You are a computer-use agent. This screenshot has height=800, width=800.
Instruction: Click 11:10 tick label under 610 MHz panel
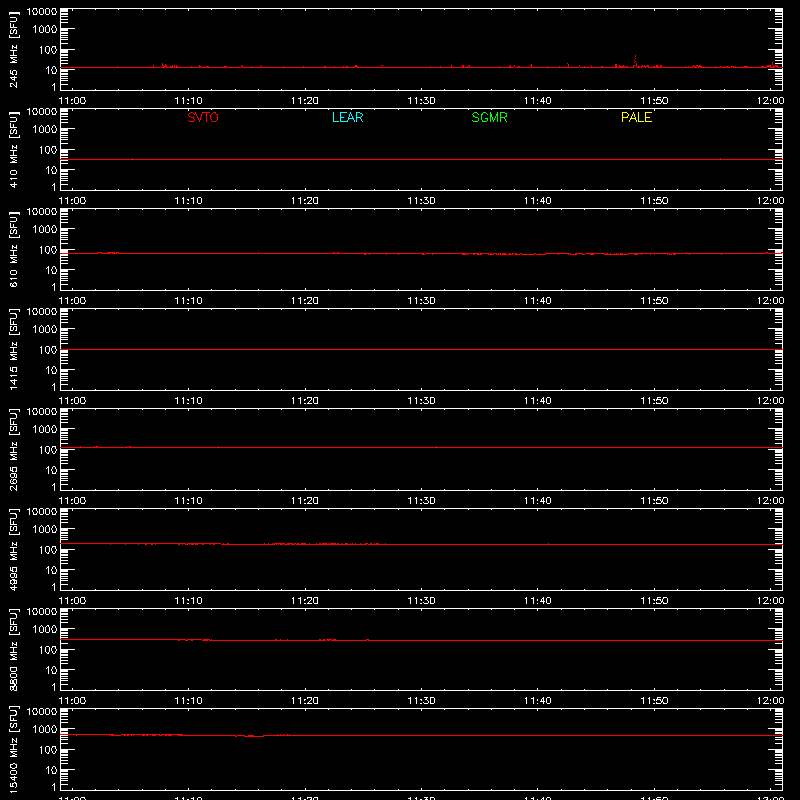point(188,301)
